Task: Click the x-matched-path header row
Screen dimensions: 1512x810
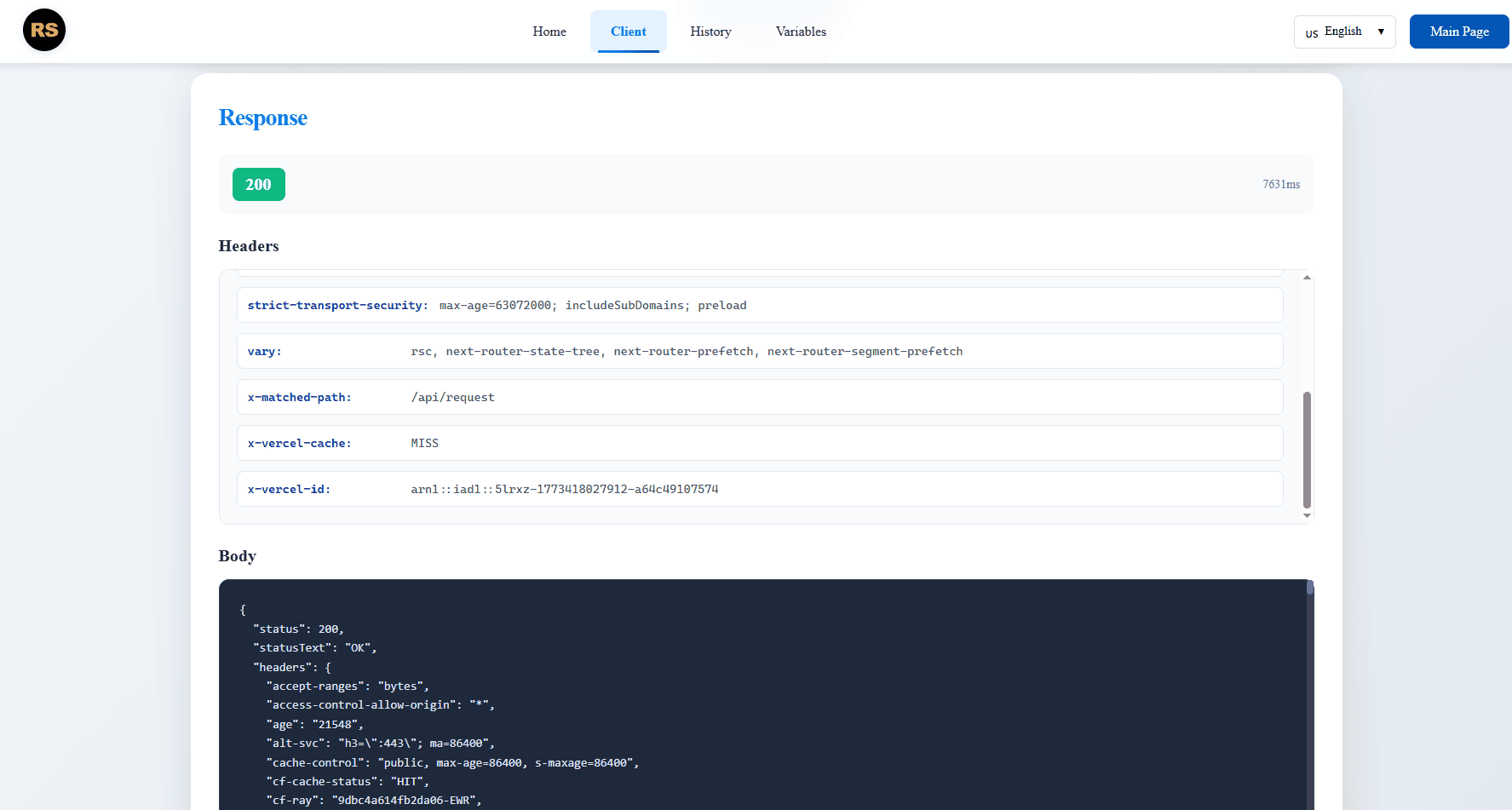Action: coord(758,397)
